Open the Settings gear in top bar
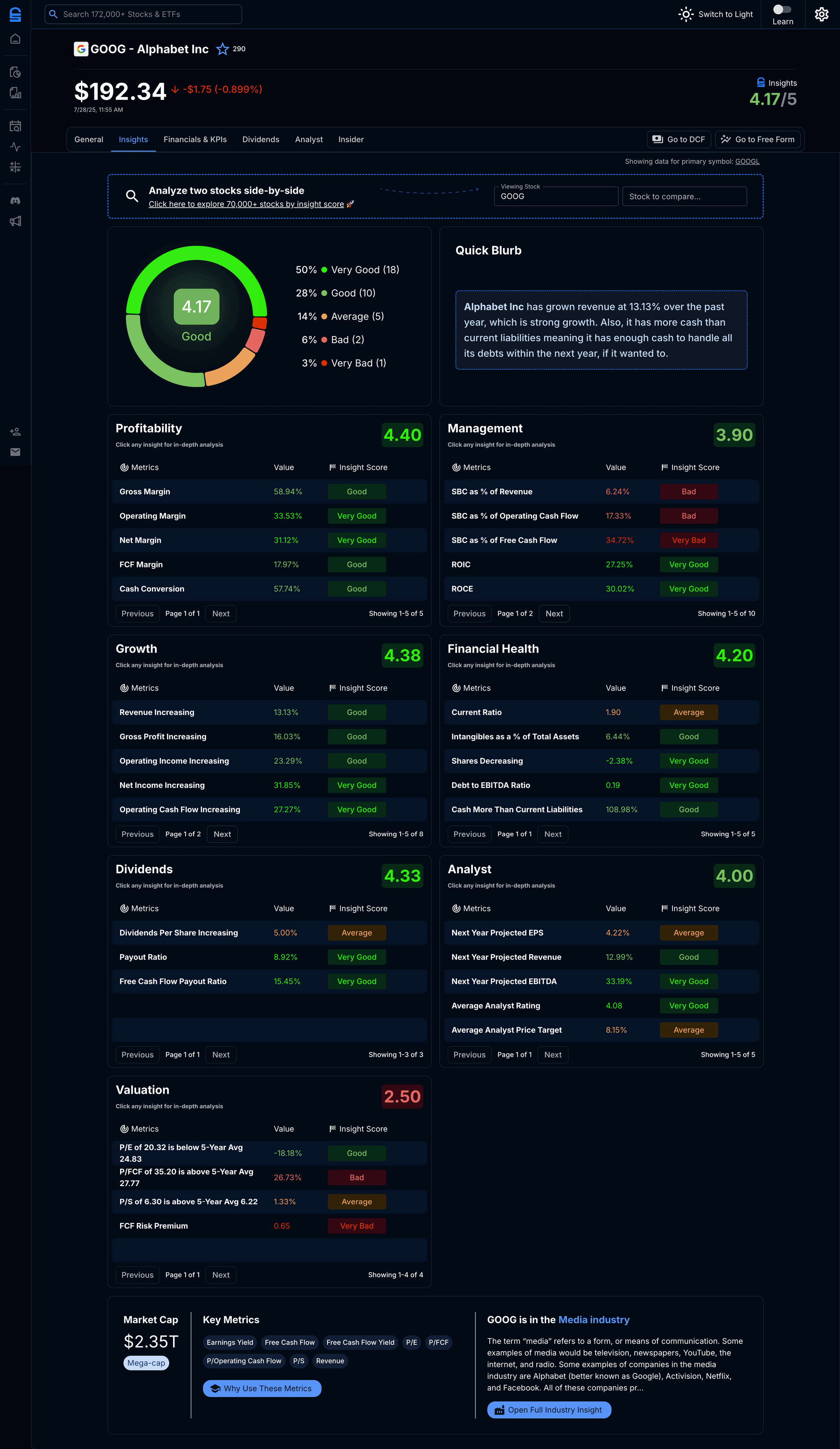The image size is (840, 1449). coord(821,14)
